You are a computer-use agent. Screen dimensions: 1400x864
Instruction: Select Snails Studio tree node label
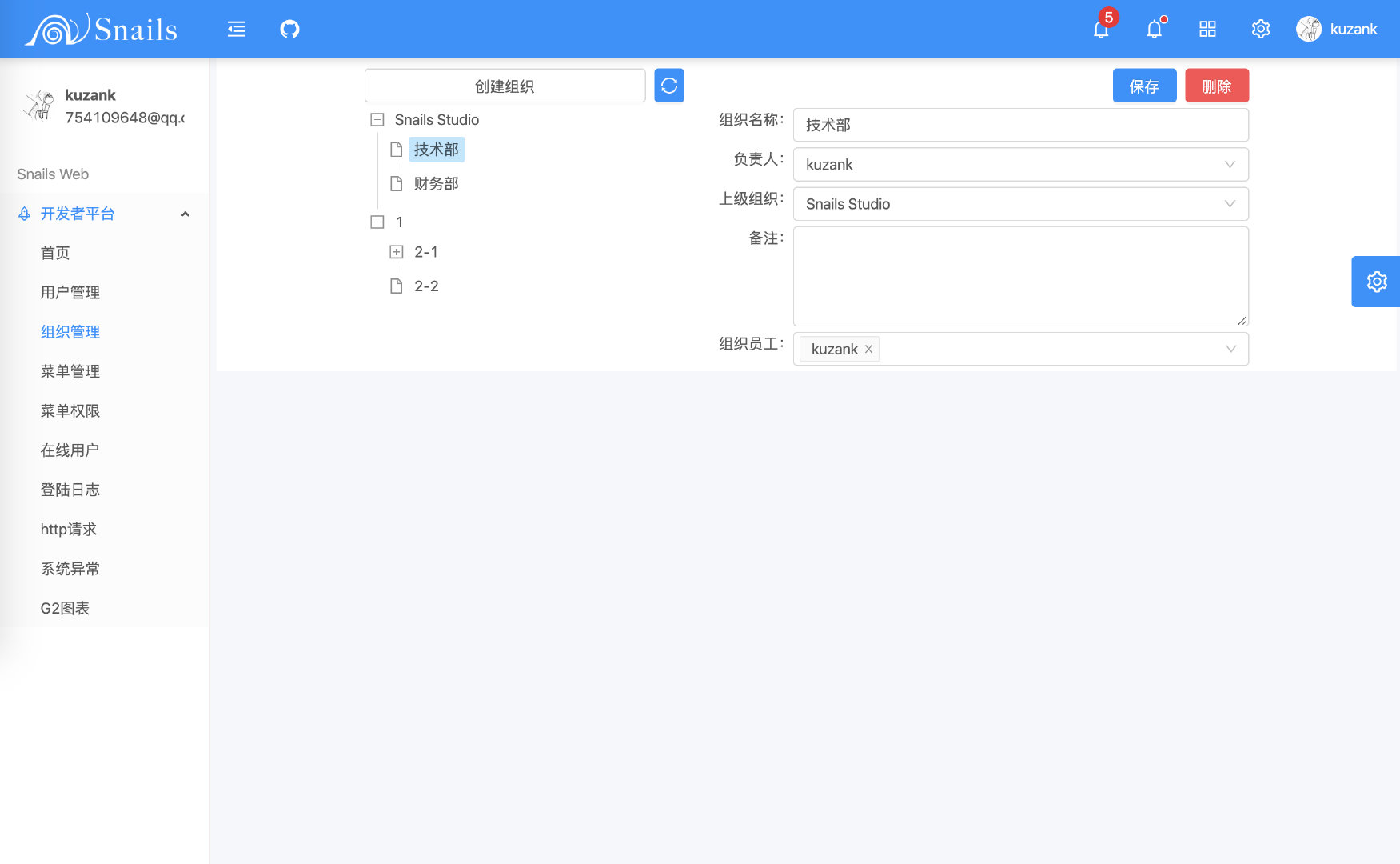(x=437, y=120)
